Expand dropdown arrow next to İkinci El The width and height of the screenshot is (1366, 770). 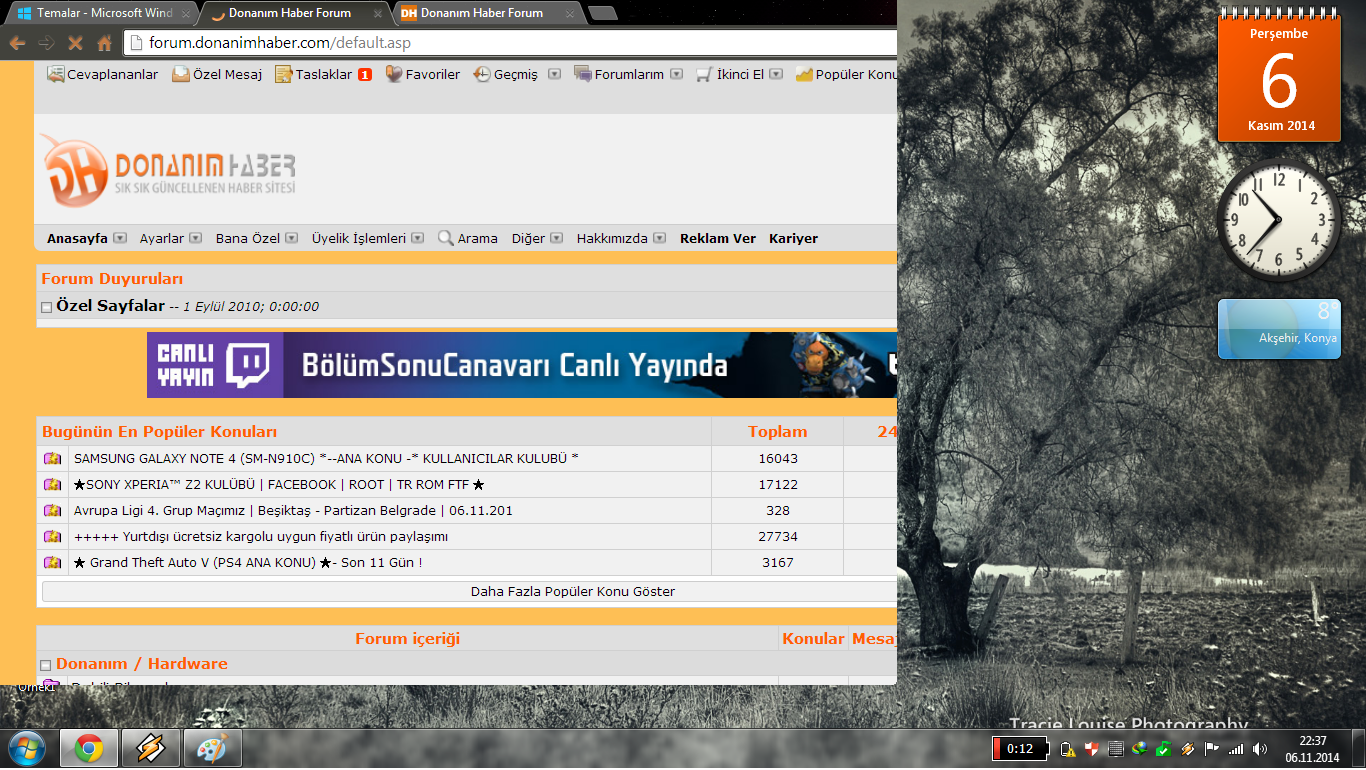776,74
